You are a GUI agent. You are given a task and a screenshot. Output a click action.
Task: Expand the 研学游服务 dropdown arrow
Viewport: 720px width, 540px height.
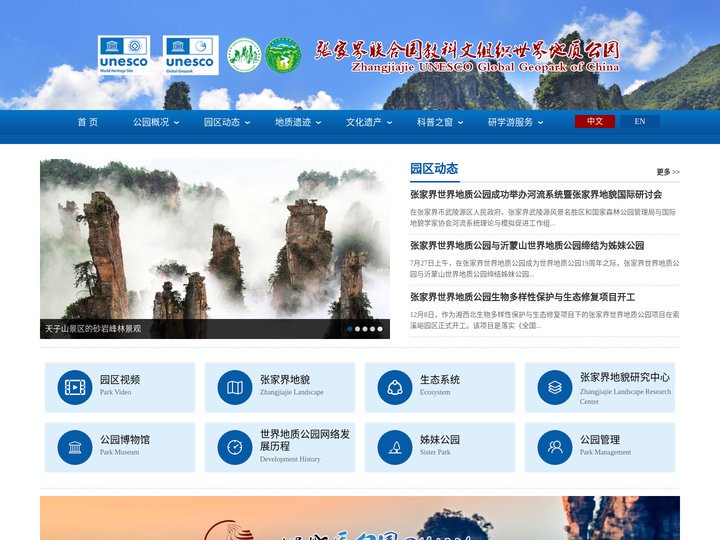(540, 123)
